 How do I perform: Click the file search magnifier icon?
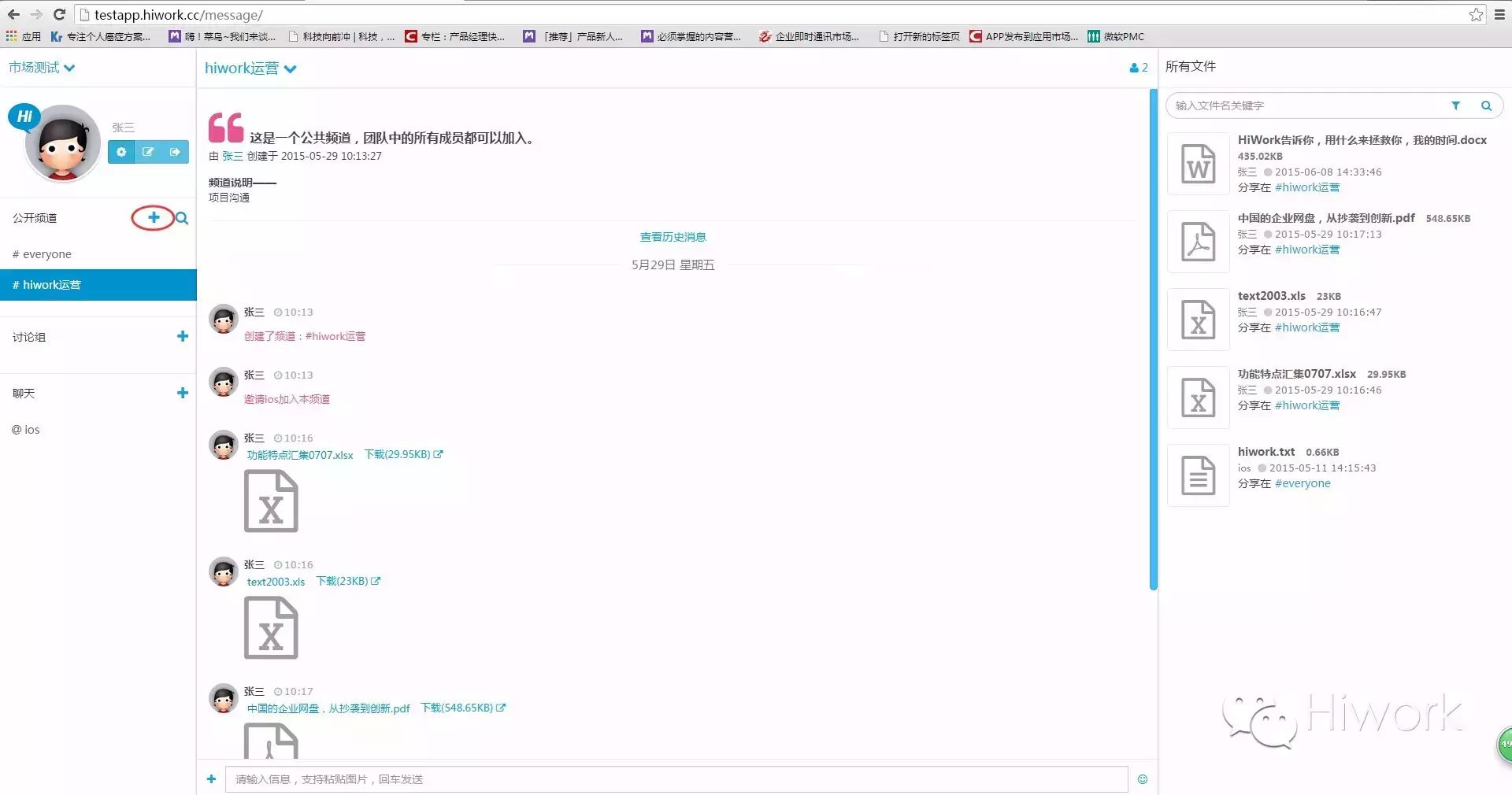click(1486, 105)
